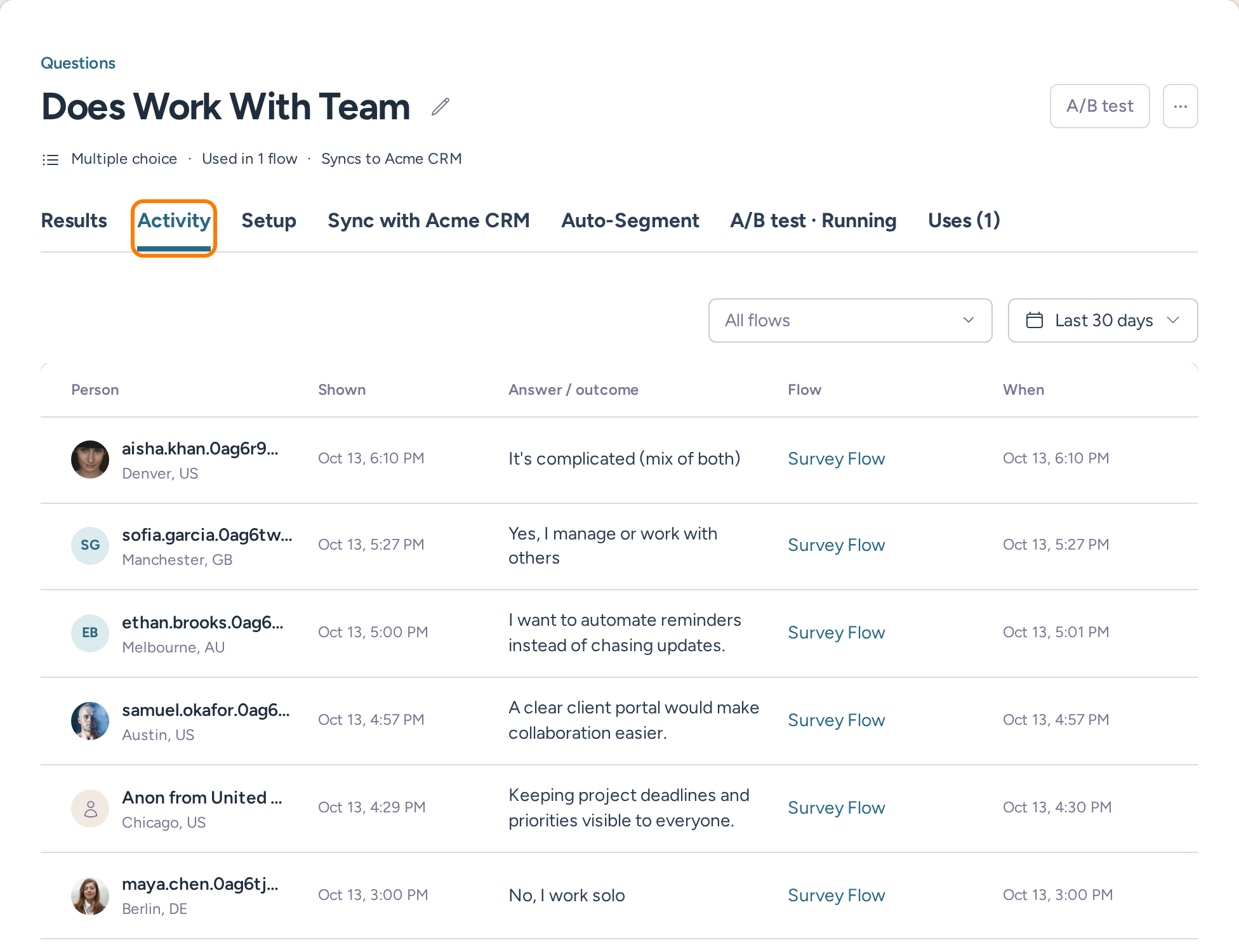The height and width of the screenshot is (952, 1239).
Task: Switch to the Results tab
Action: click(74, 221)
